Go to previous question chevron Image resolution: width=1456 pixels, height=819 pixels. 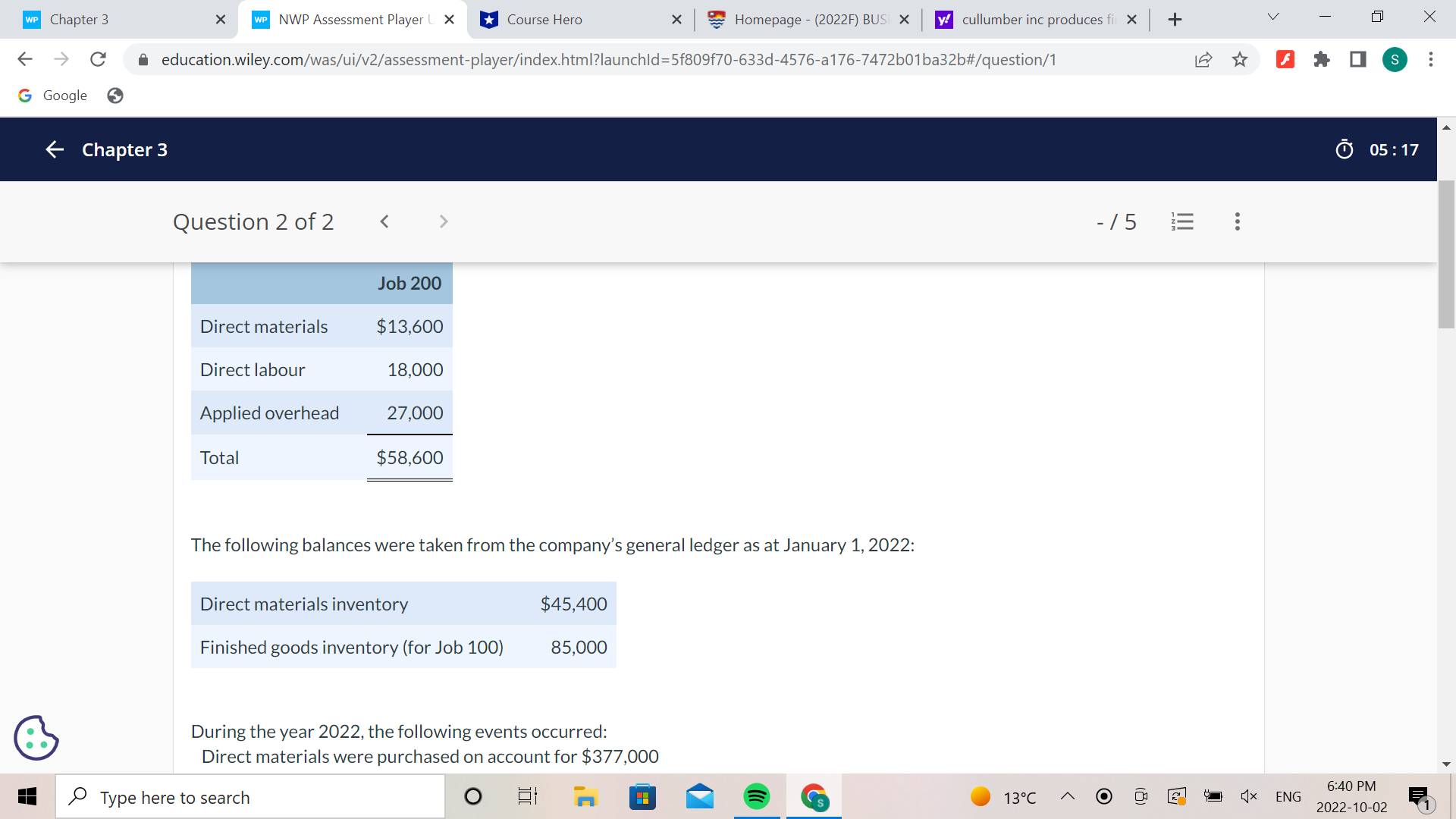click(384, 221)
